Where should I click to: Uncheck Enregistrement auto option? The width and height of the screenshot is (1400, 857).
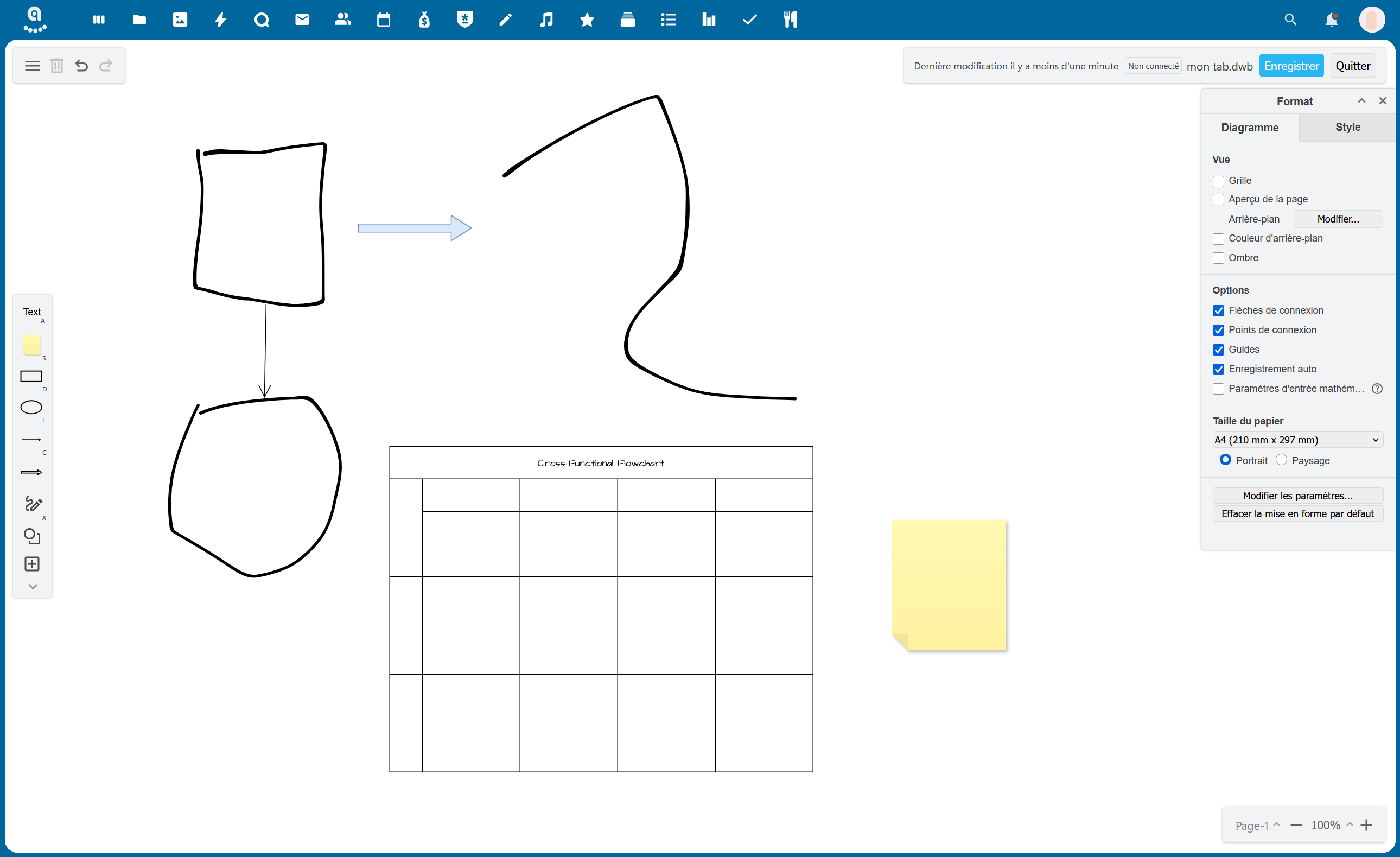coord(1218,370)
